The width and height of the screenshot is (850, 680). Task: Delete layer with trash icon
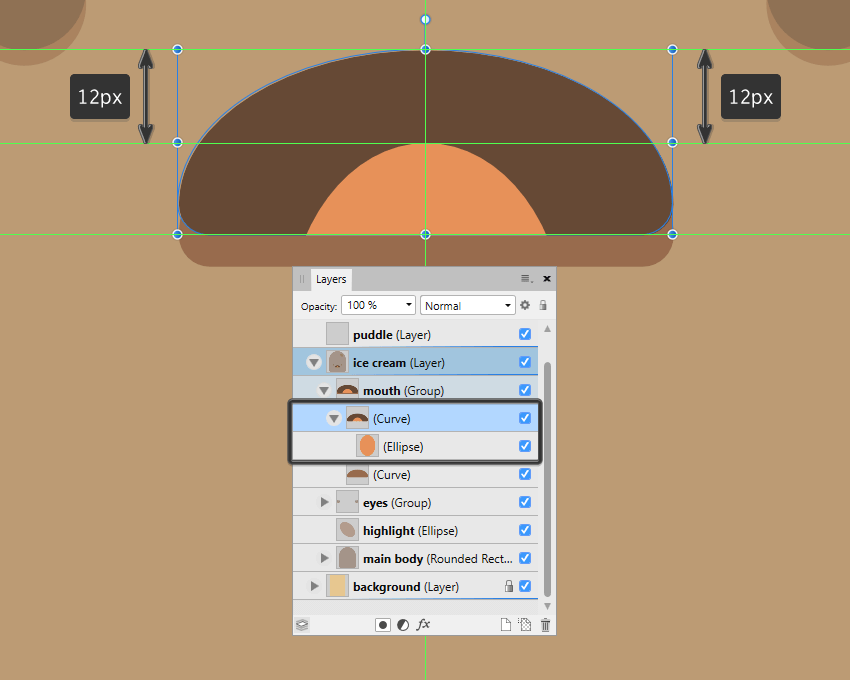tap(545, 625)
